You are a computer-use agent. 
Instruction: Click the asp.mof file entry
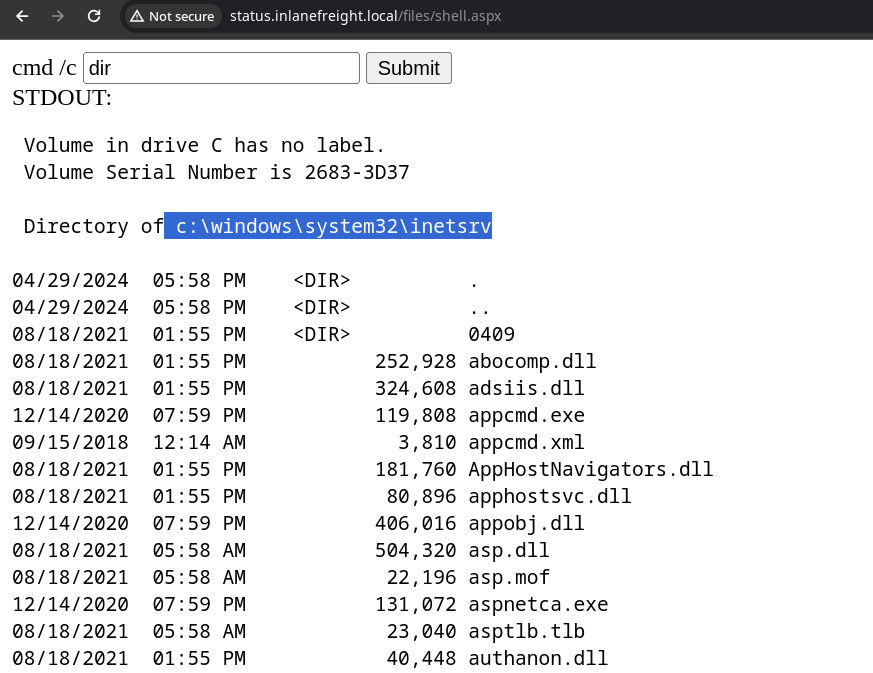point(508,577)
